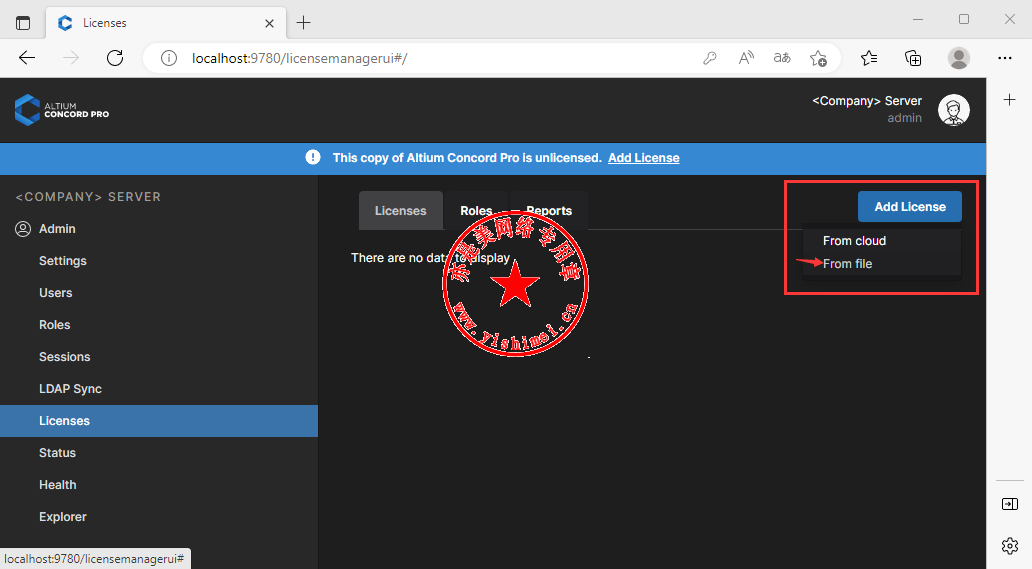This screenshot has height=569, width=1032.
Task: Switch to the Licenses tab
Action: [400, 210]
